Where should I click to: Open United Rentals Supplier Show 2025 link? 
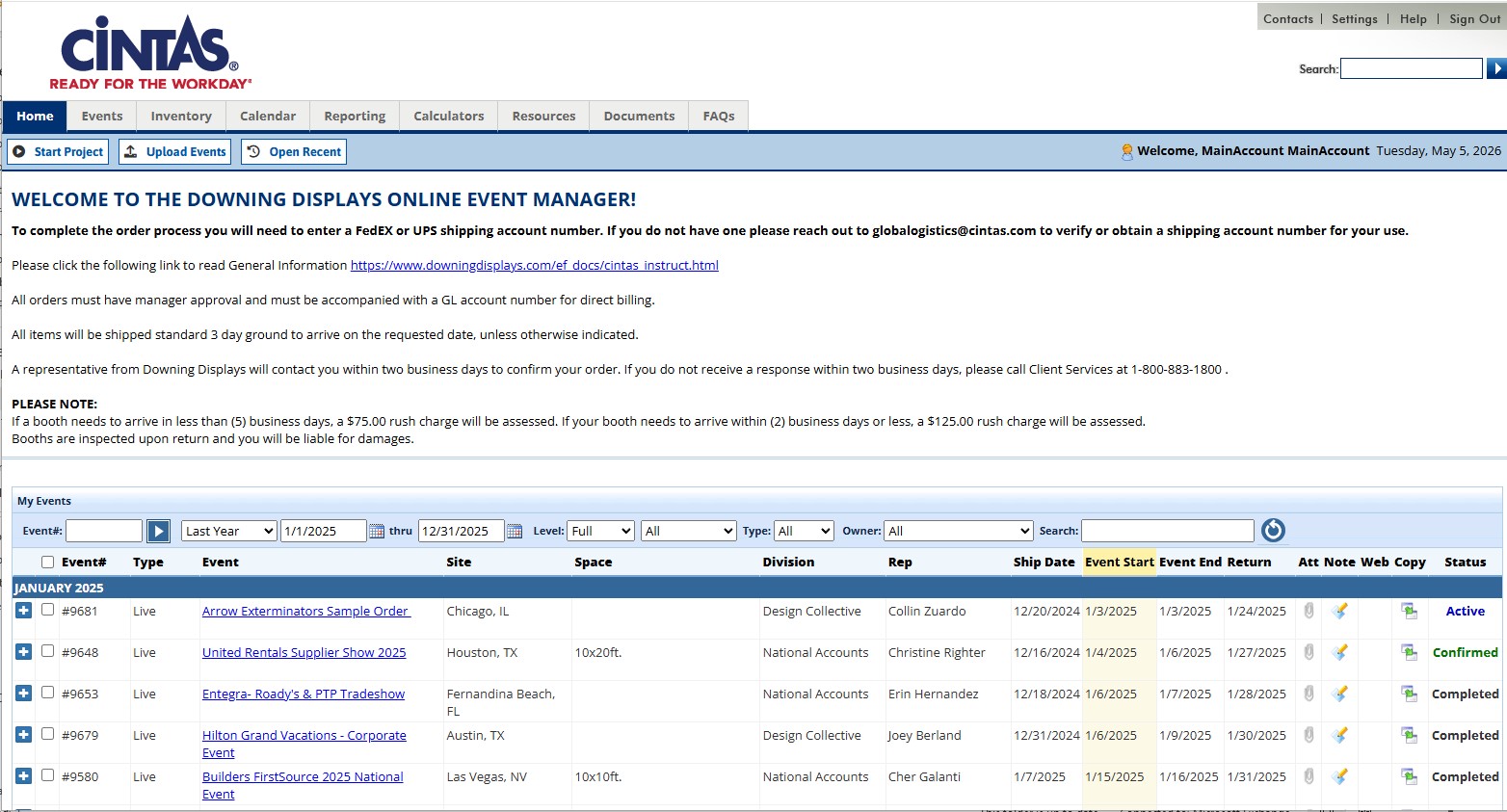(x=304, y=652)
